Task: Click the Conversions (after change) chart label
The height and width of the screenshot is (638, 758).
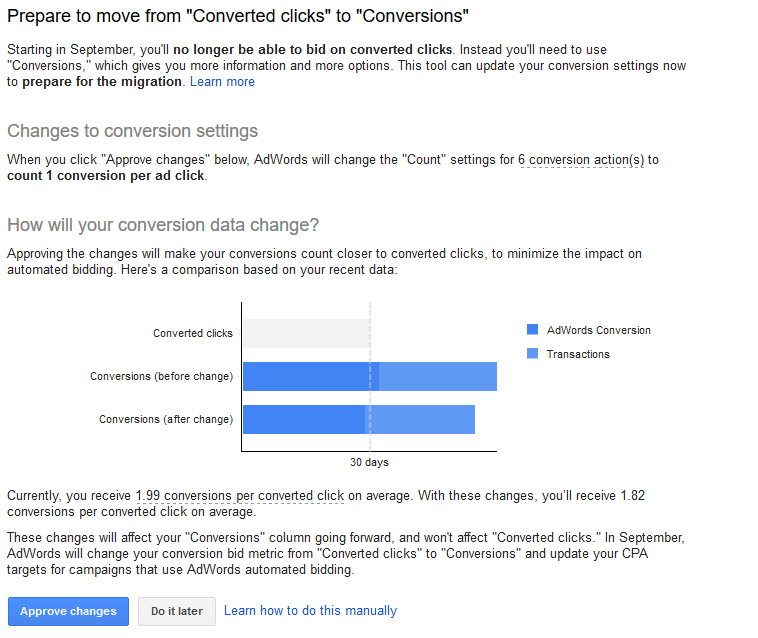Action: tap(166, 419)
